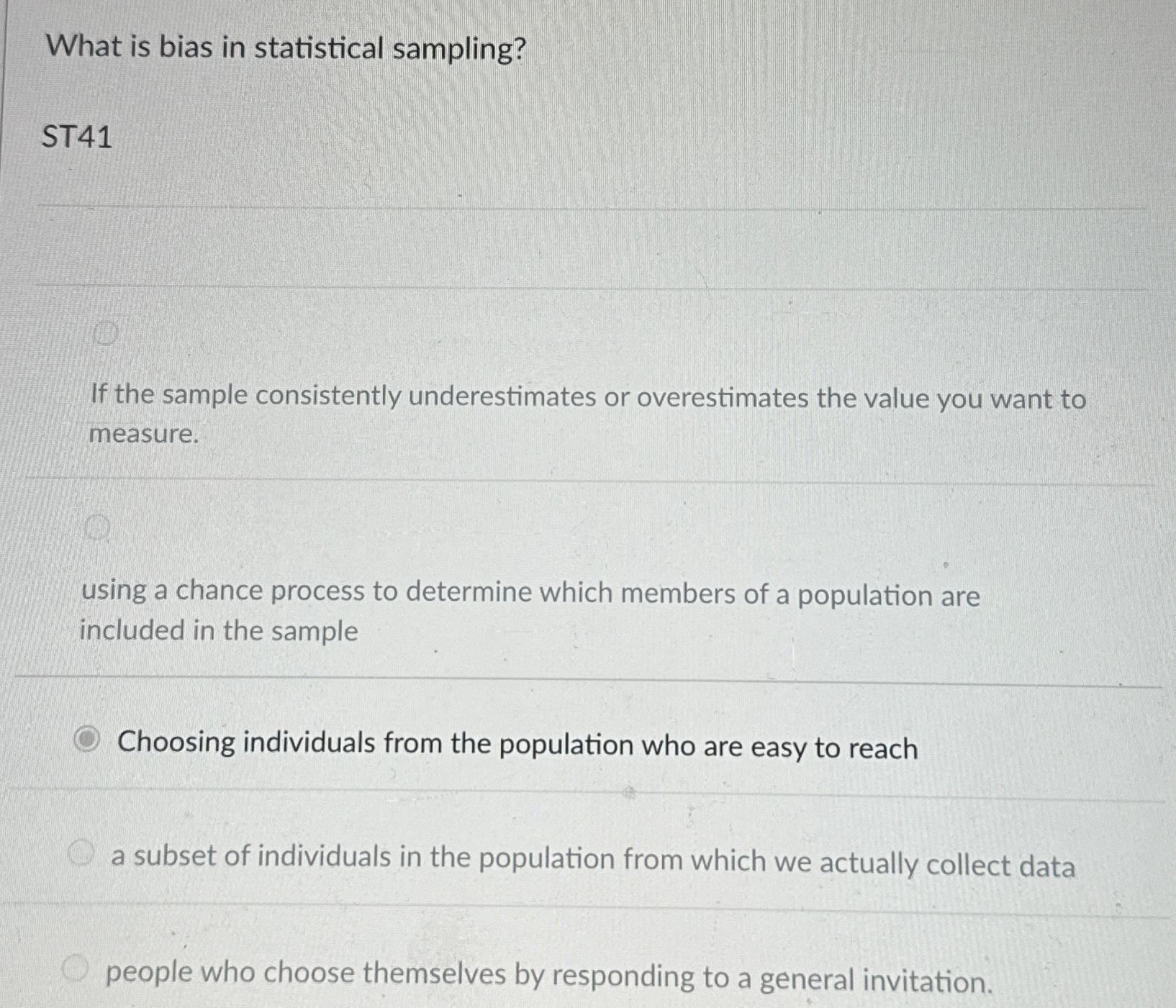Image resolution: width=1176 pixels, height=1008 pixels.
Task: Select the radio button for chance process answer
Action: click(x=98, y=529)
